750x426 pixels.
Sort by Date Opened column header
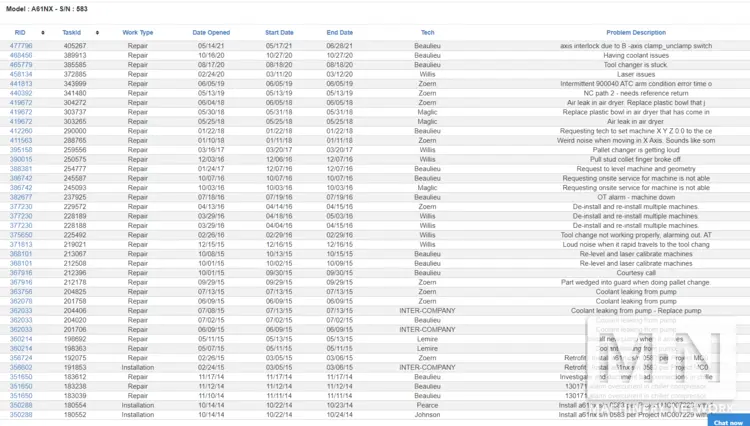pos(211,33)
